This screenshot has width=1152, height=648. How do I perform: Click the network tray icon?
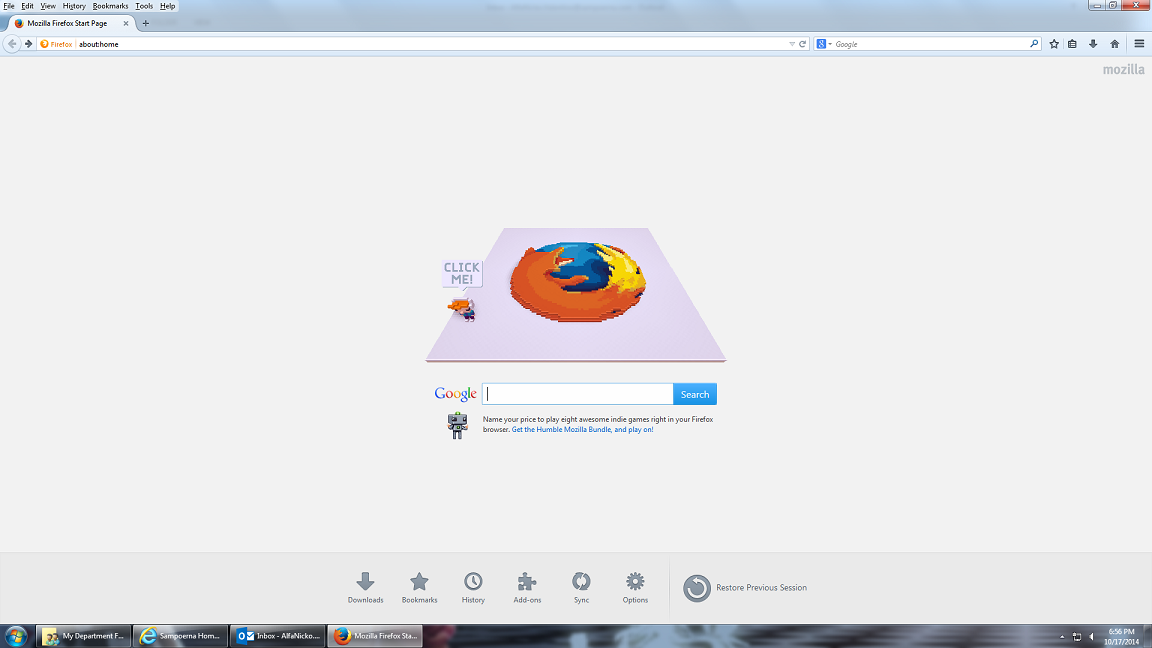pyautogui.click(x=1077, y=637)
